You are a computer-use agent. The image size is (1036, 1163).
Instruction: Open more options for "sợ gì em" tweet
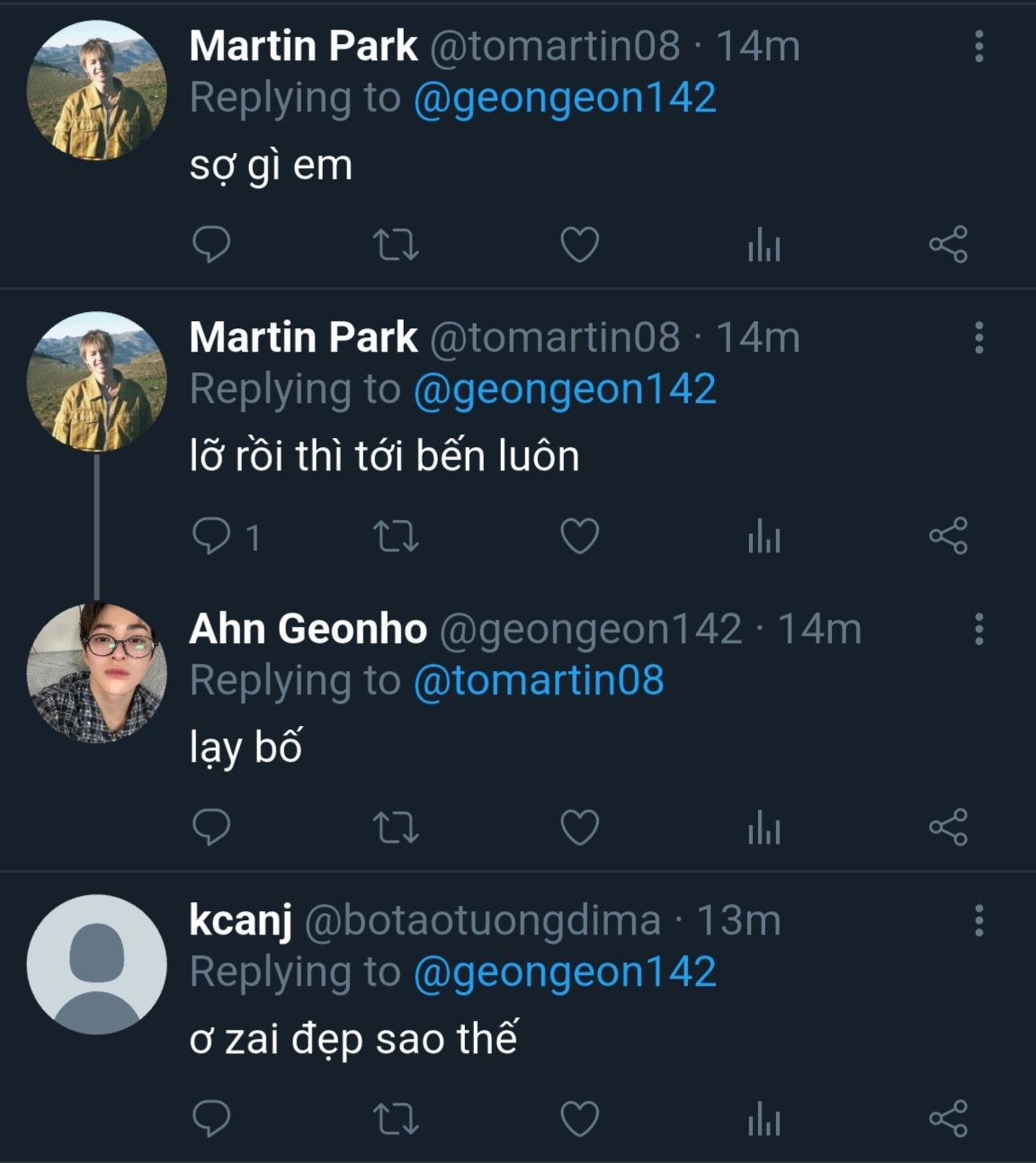[x=978, y=47]
